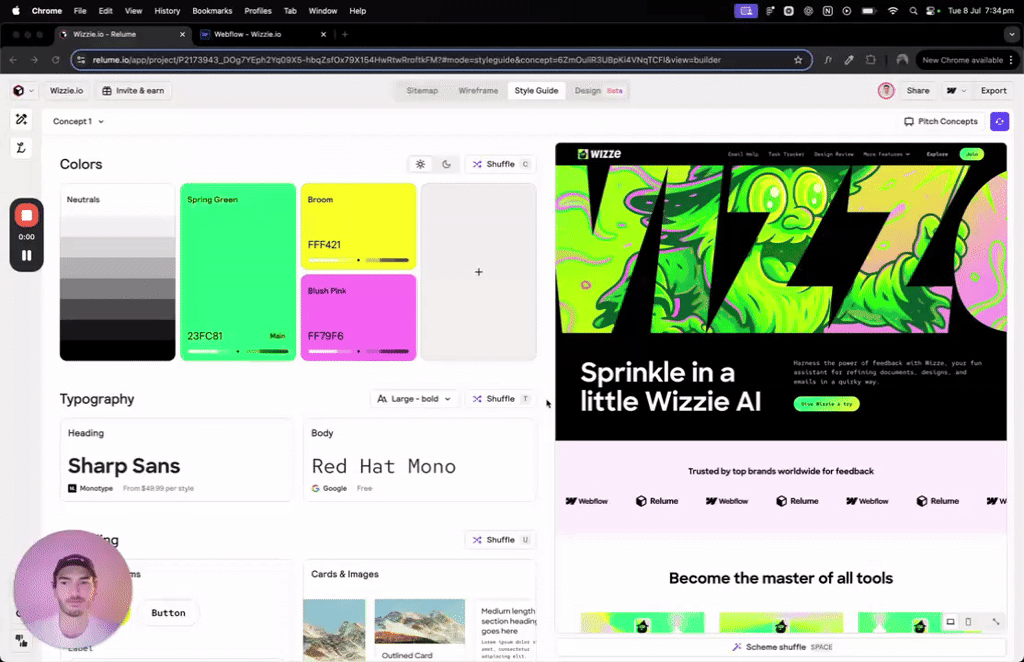
Task: Pause the recording in the floating widget
Action: pyautogui.click(x=27, y=255)
